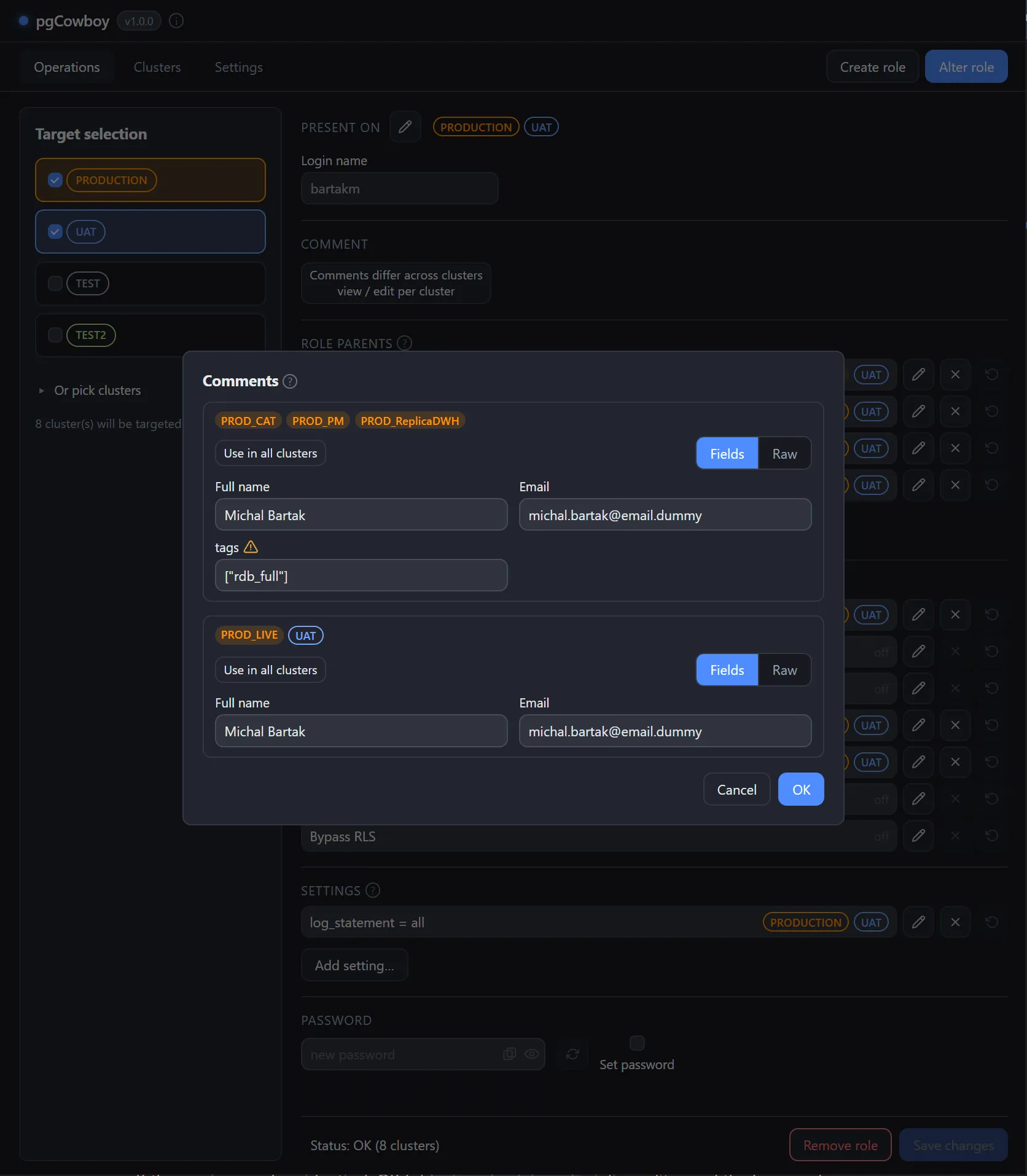Expand the Or pick clusters section
The image size is (1027, 1176).
coord(91,391)
